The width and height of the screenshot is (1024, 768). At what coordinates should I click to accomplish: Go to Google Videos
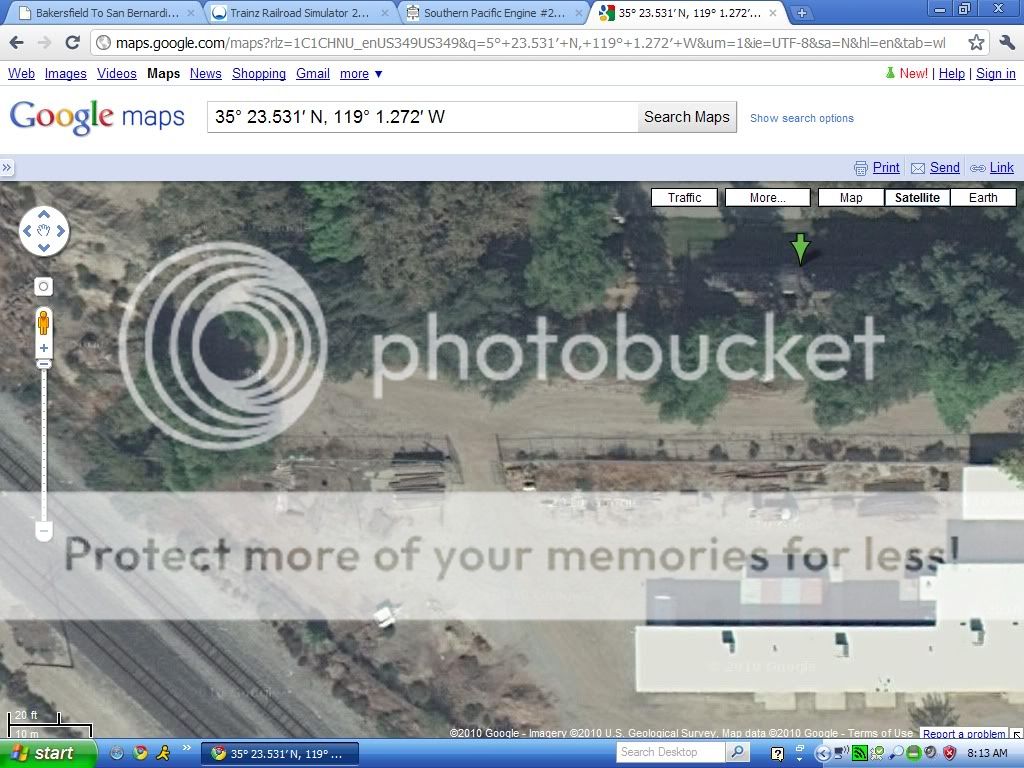[116, 74]
